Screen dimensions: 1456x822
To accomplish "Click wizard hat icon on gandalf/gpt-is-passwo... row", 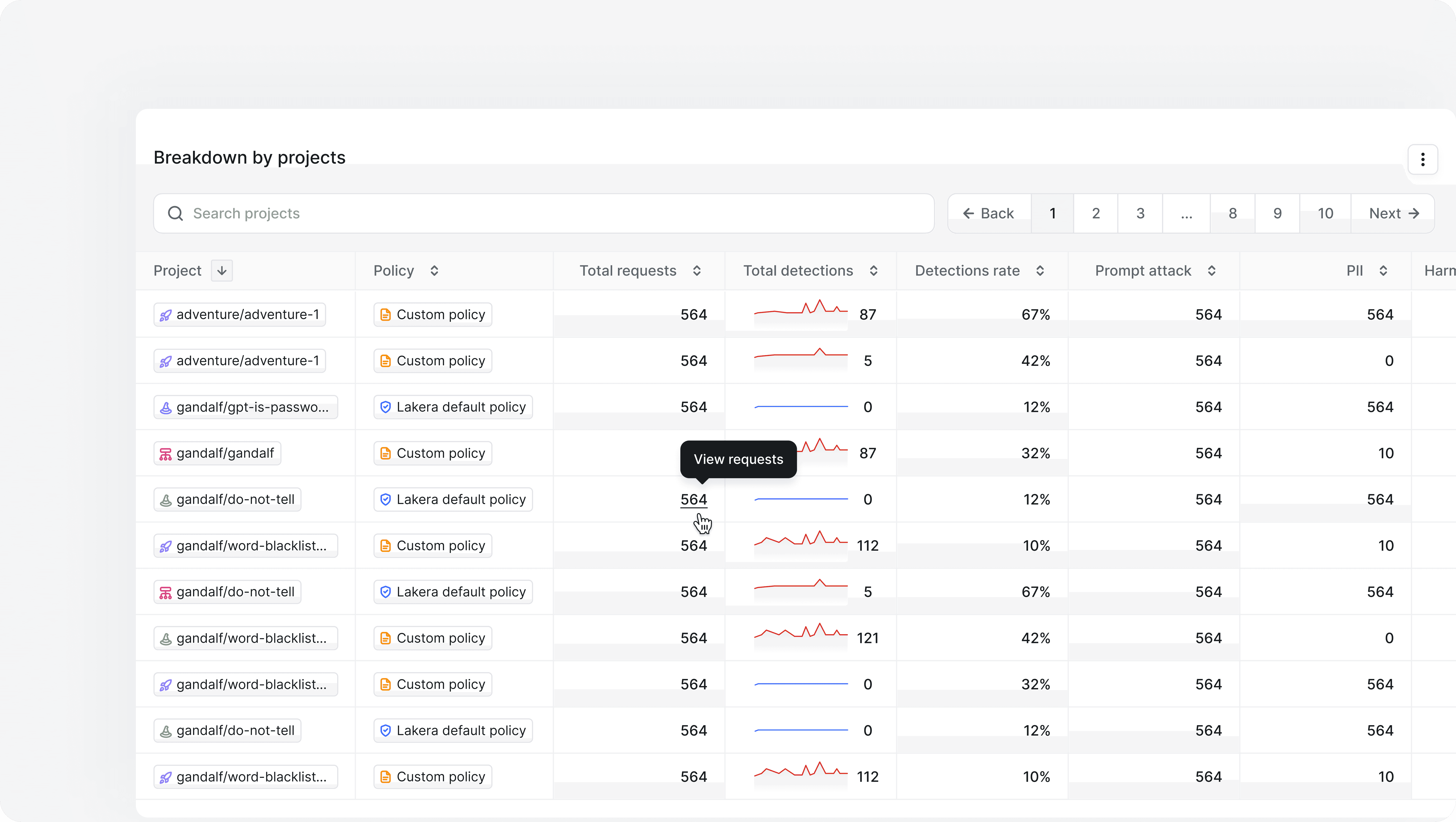I will click(x=166, y=407).
